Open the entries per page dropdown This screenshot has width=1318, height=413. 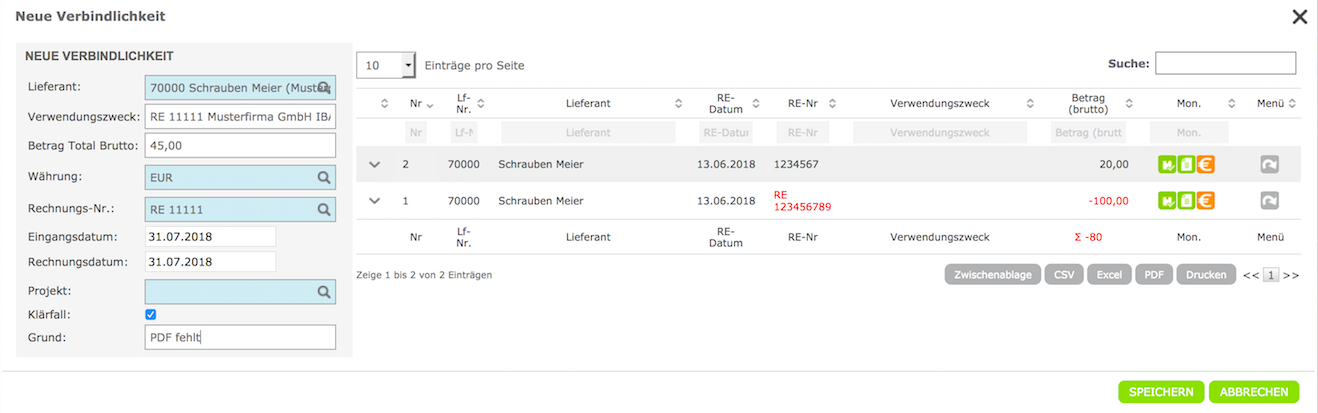pyautogui.click(x=408, y=65)
